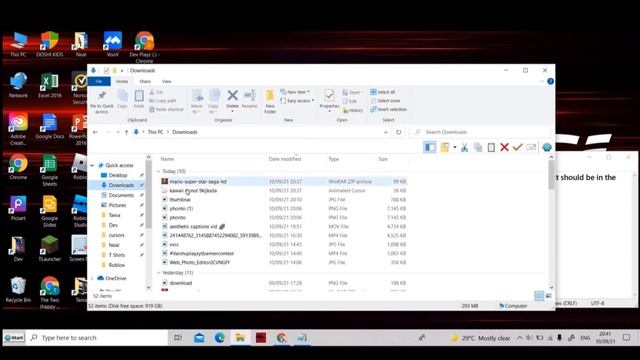Screen dimensions: 640x360
Task: Click Copy path in Clipboard group
Action: click(162, 101)
